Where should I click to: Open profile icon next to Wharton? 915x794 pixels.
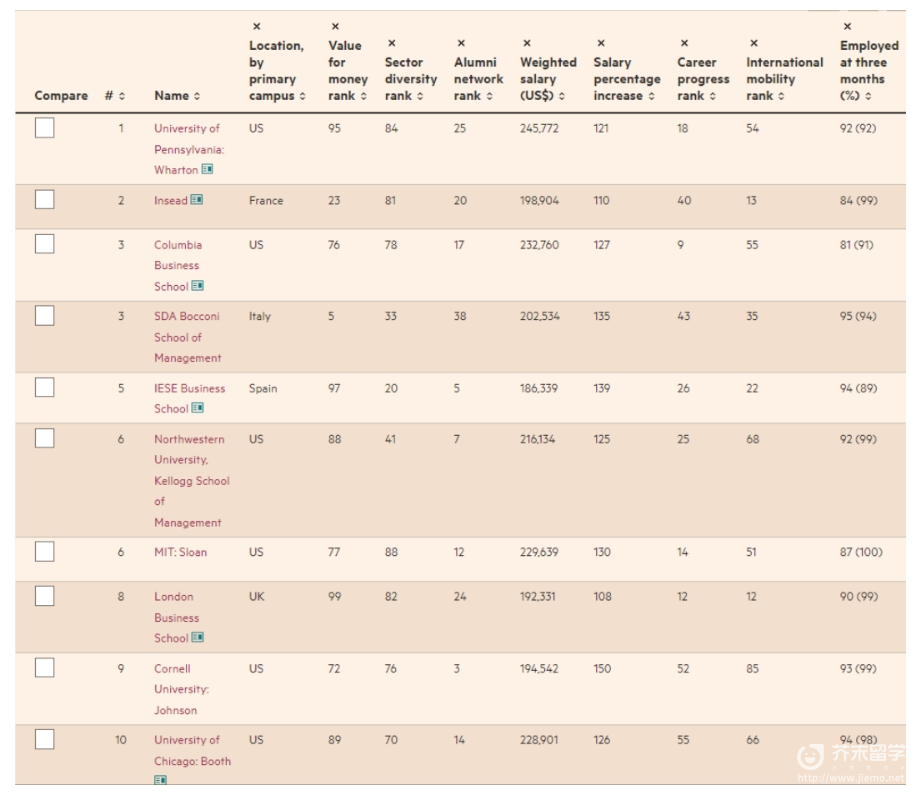pyautogui.click(x=207, y=169)
